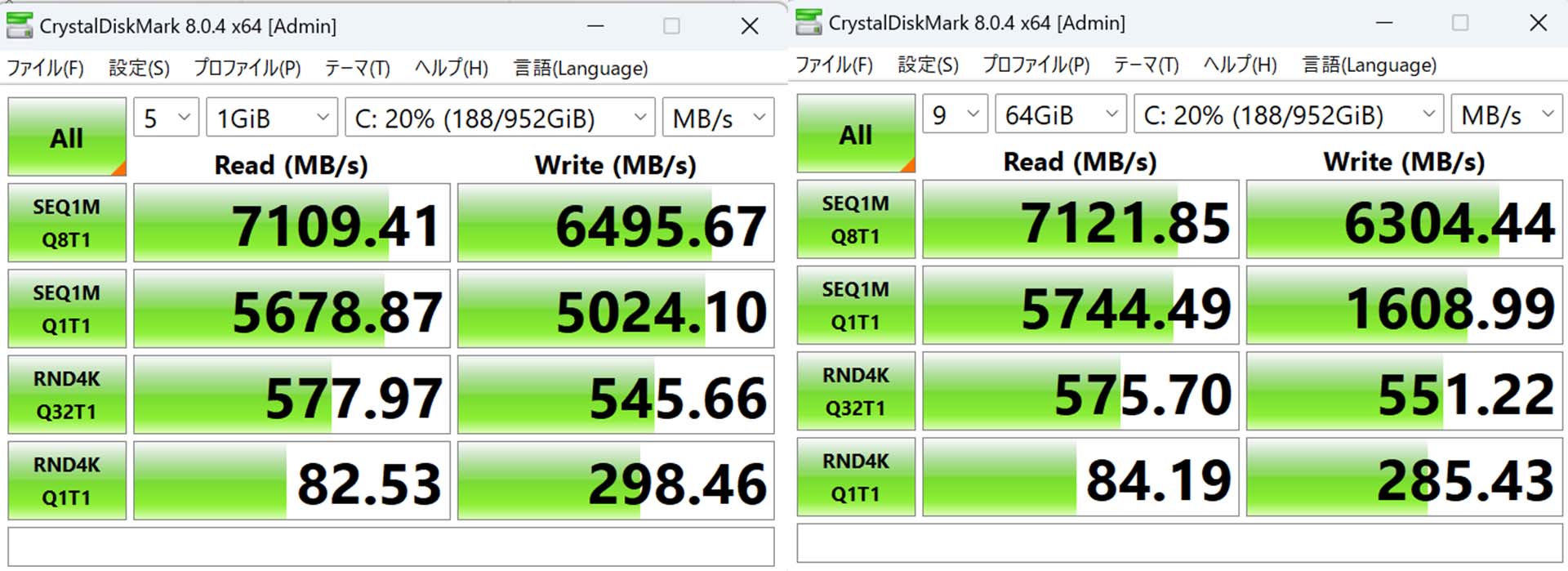Viewport: 1568px width, 571px height.
Task: Choose drive in right window's C: dropdown
Action: 1290,114
